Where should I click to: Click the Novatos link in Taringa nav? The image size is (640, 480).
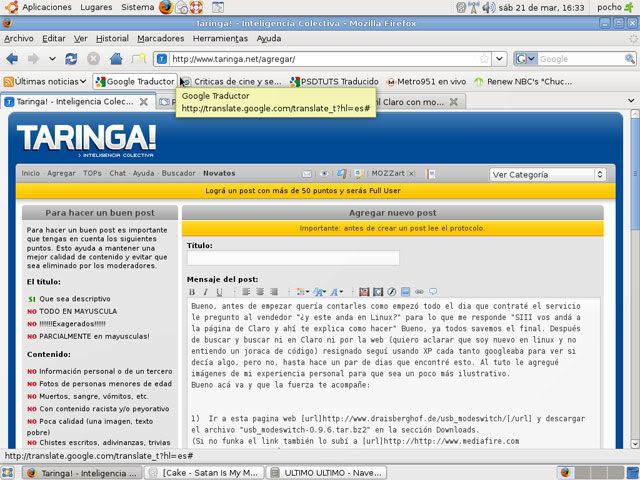(x=219, y=173)
